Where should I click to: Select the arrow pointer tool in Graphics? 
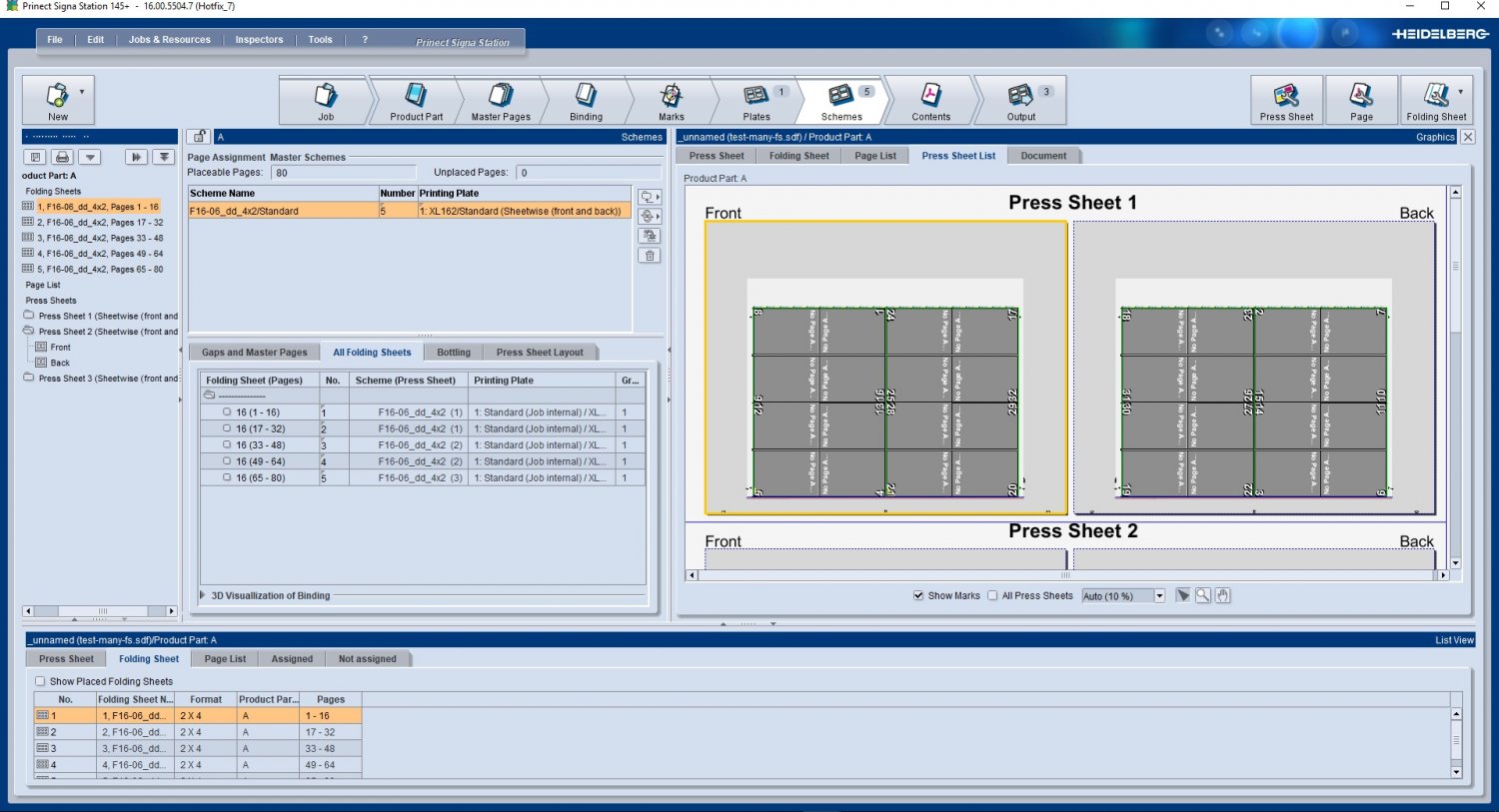click(1183, 595)
